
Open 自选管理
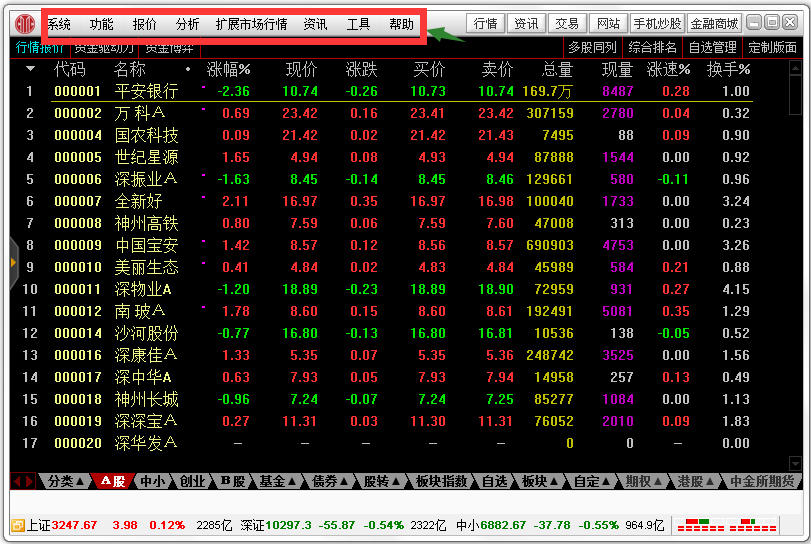(713, 48)
